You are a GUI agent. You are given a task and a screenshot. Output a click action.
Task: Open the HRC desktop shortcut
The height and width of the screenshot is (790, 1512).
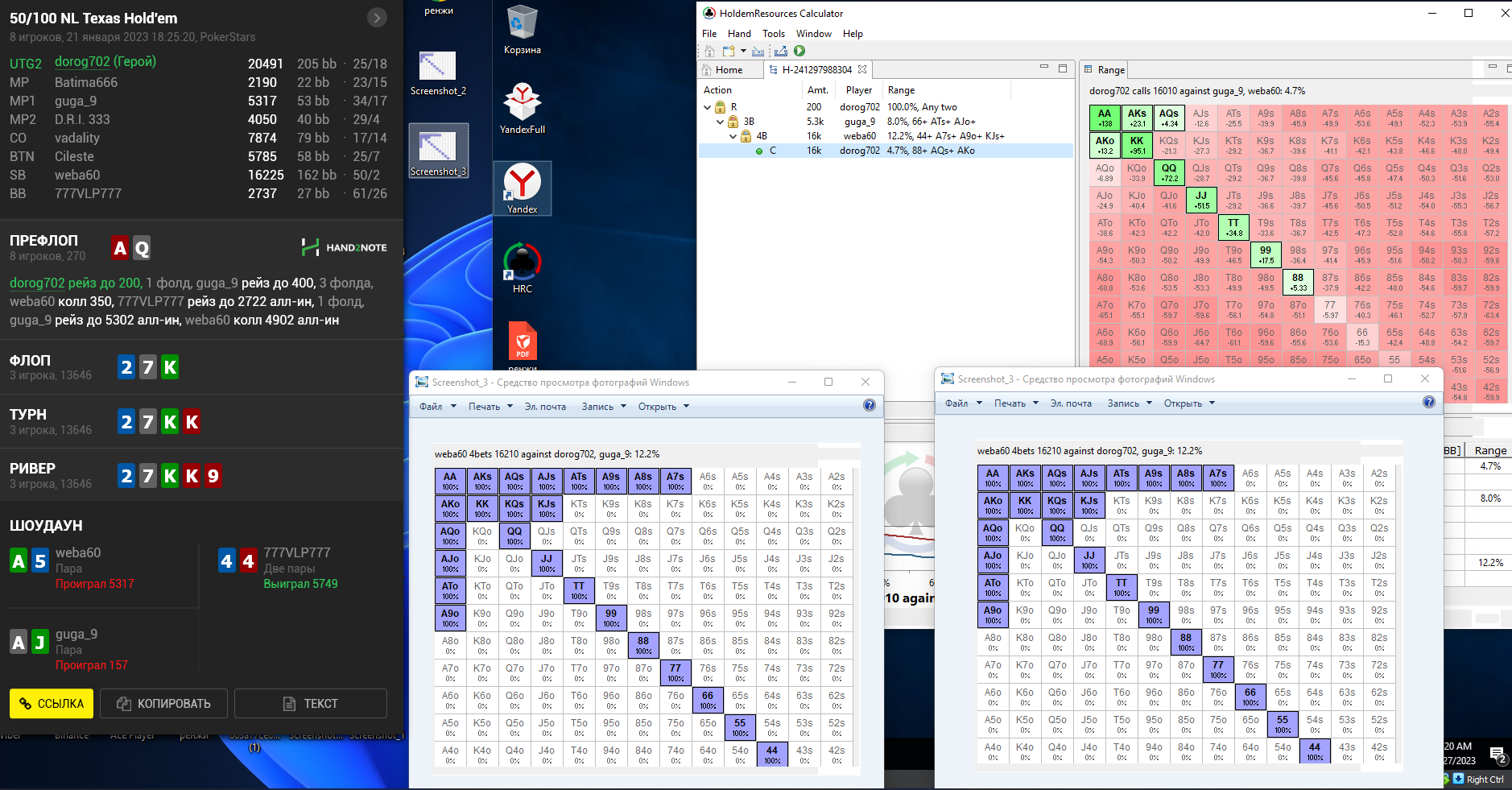522,268
